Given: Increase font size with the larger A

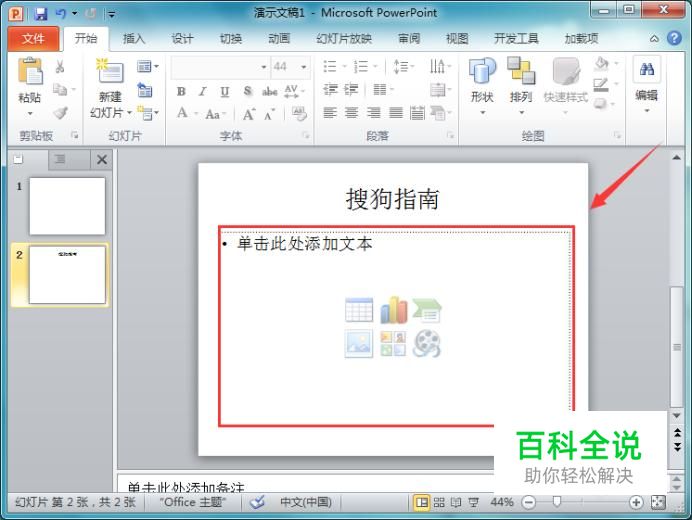Looking at the screenshot, I should point(249,114).
